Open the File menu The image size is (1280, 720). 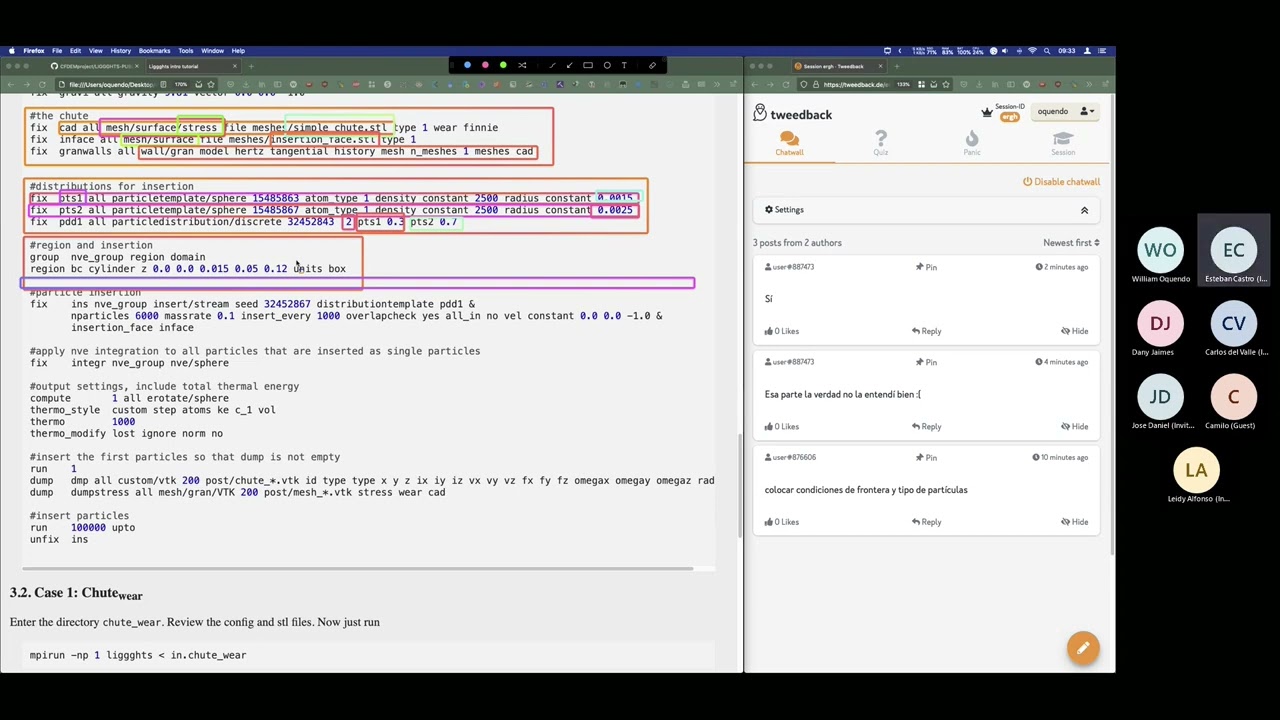(x=57, y=51)
